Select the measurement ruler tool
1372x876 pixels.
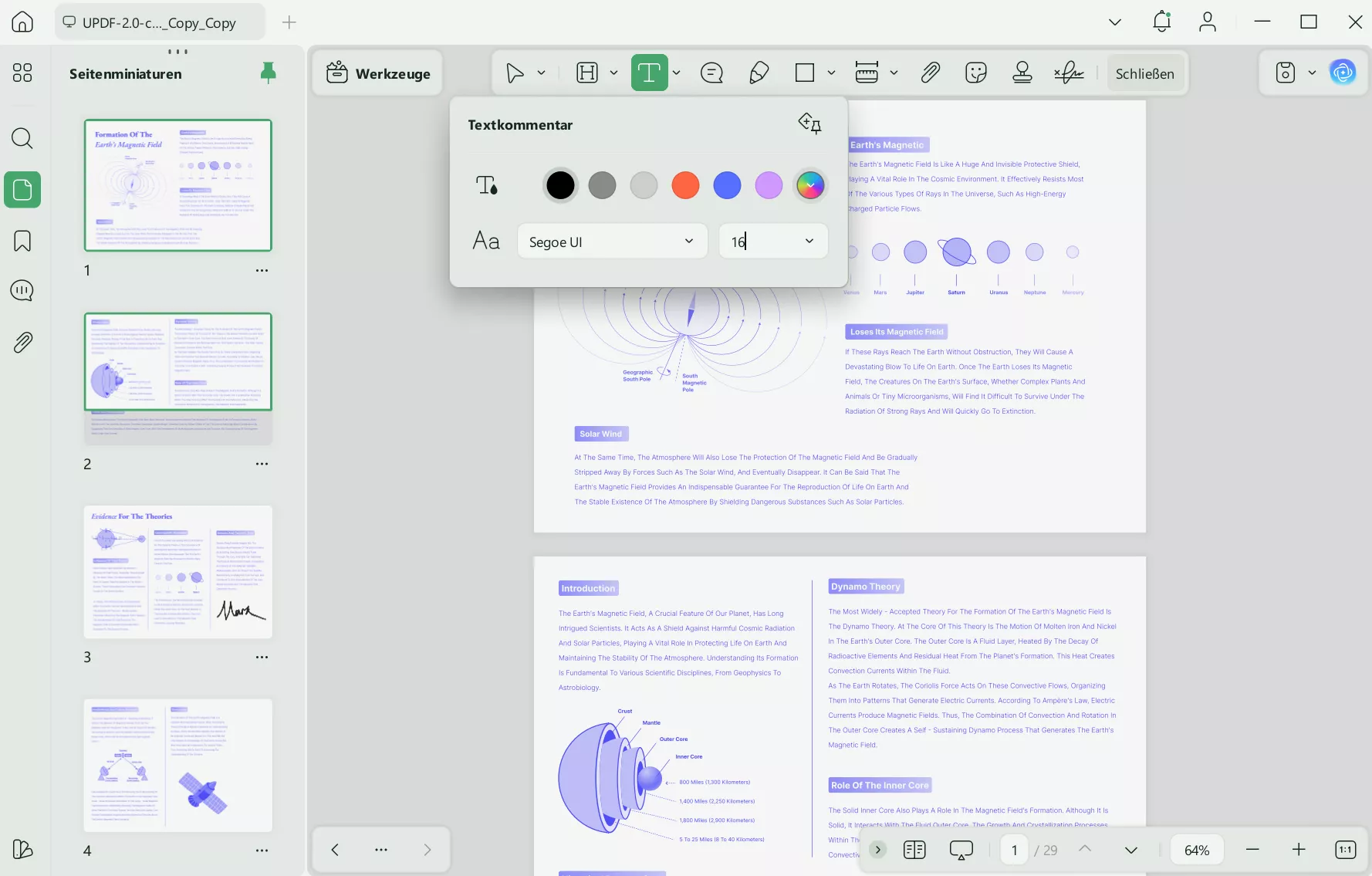[x=867, y=73]
